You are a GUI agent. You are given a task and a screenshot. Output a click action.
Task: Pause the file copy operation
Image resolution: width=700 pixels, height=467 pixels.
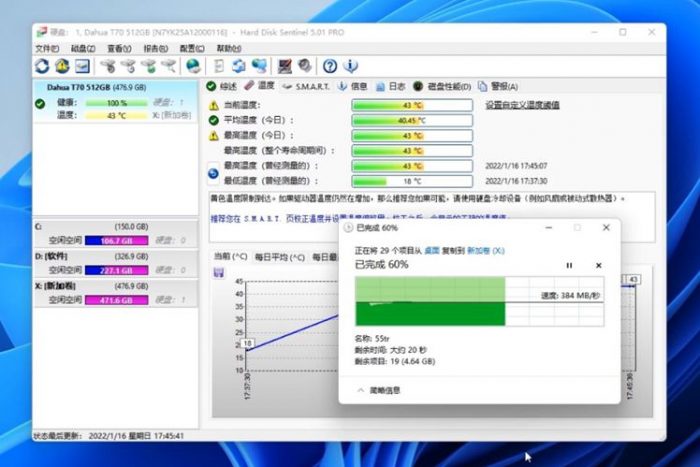[570, 265]
